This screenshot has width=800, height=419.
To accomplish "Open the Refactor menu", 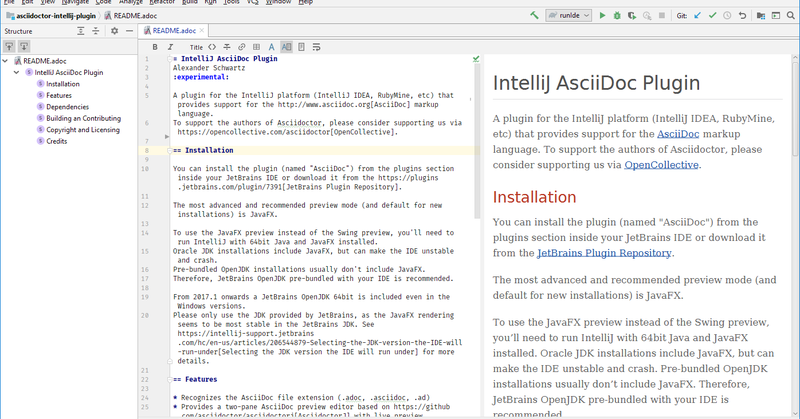I will pos(162,2).
